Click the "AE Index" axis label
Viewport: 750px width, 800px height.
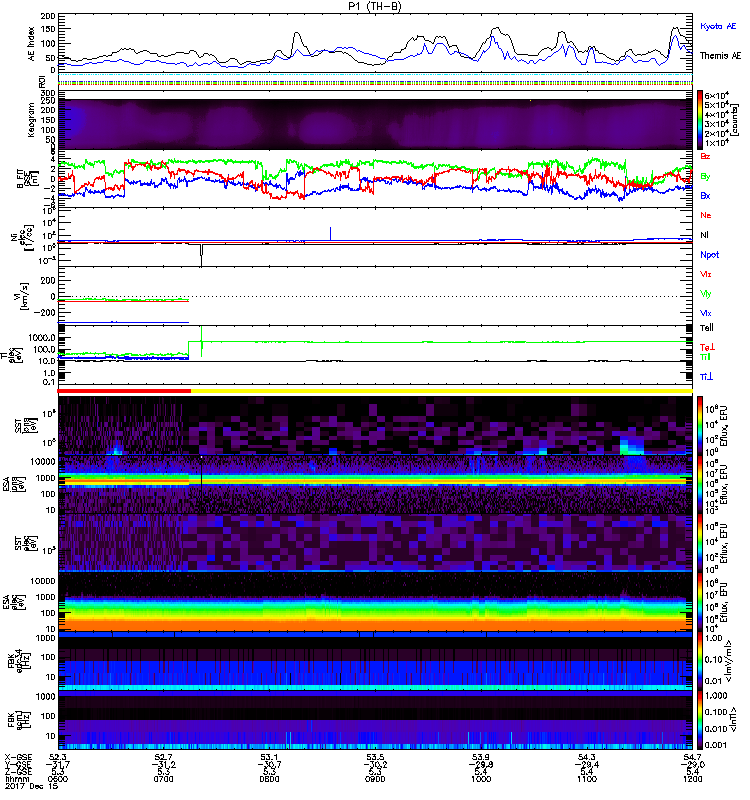[32, 43]
